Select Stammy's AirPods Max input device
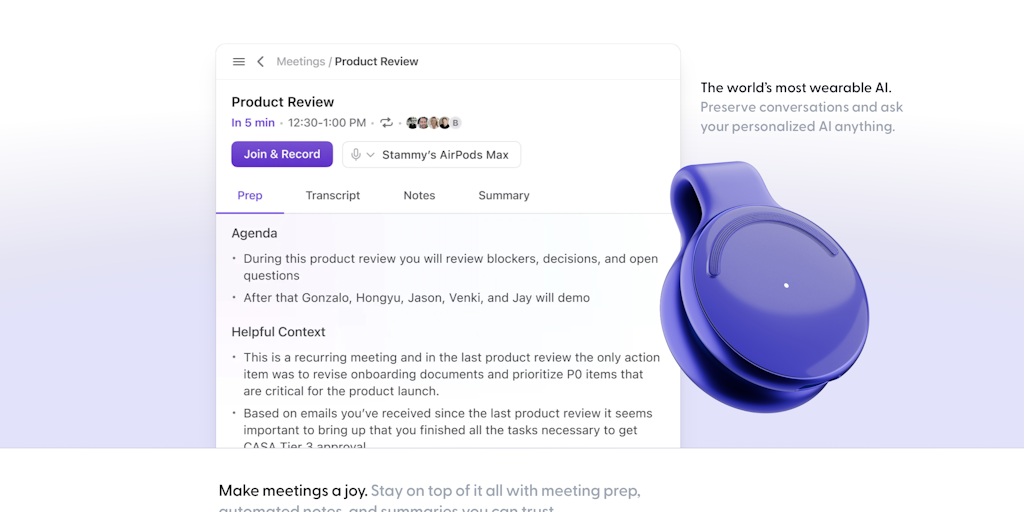This screenshot has width=1024, height=512. coord(445,155)
